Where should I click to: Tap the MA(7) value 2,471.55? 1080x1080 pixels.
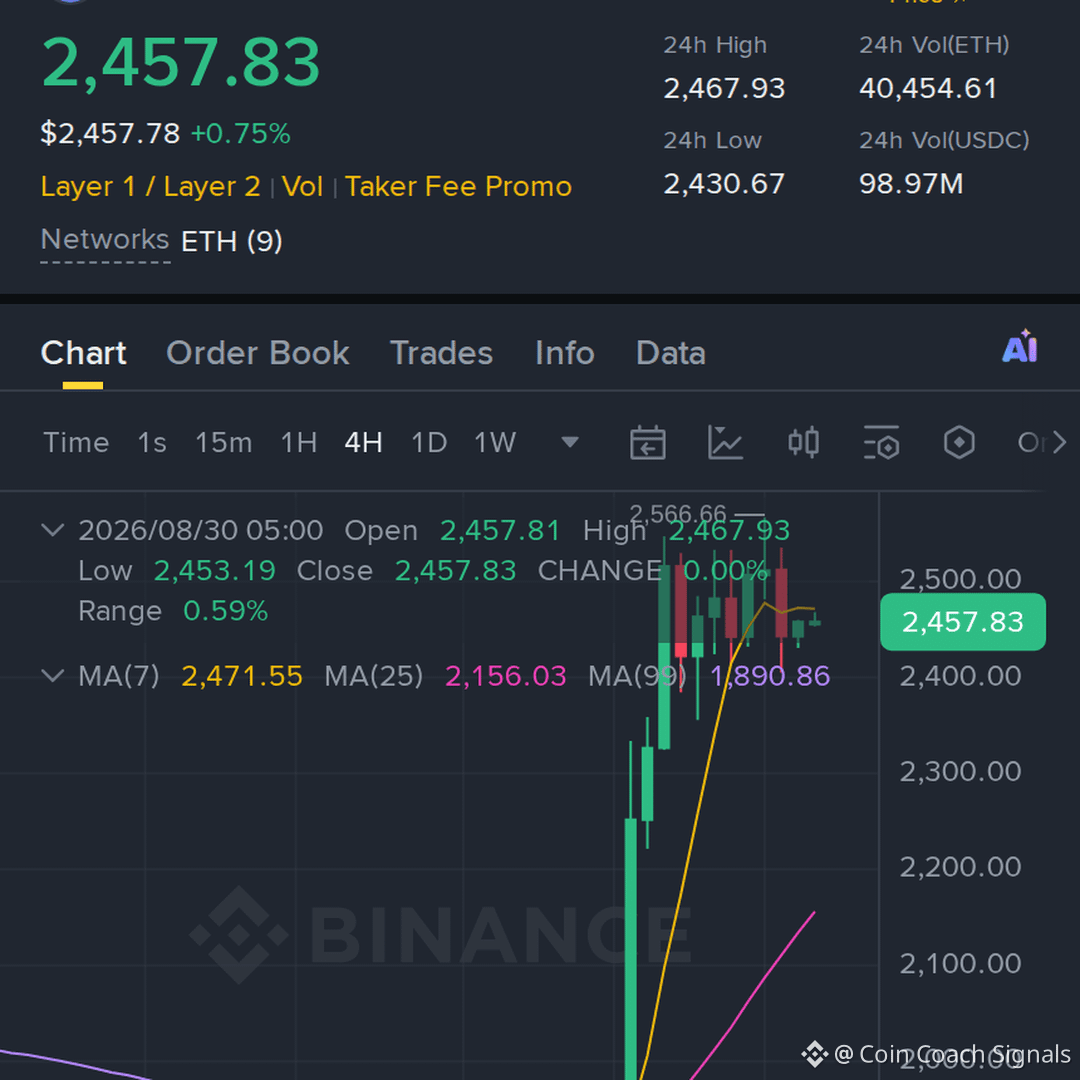pos(242,676)
